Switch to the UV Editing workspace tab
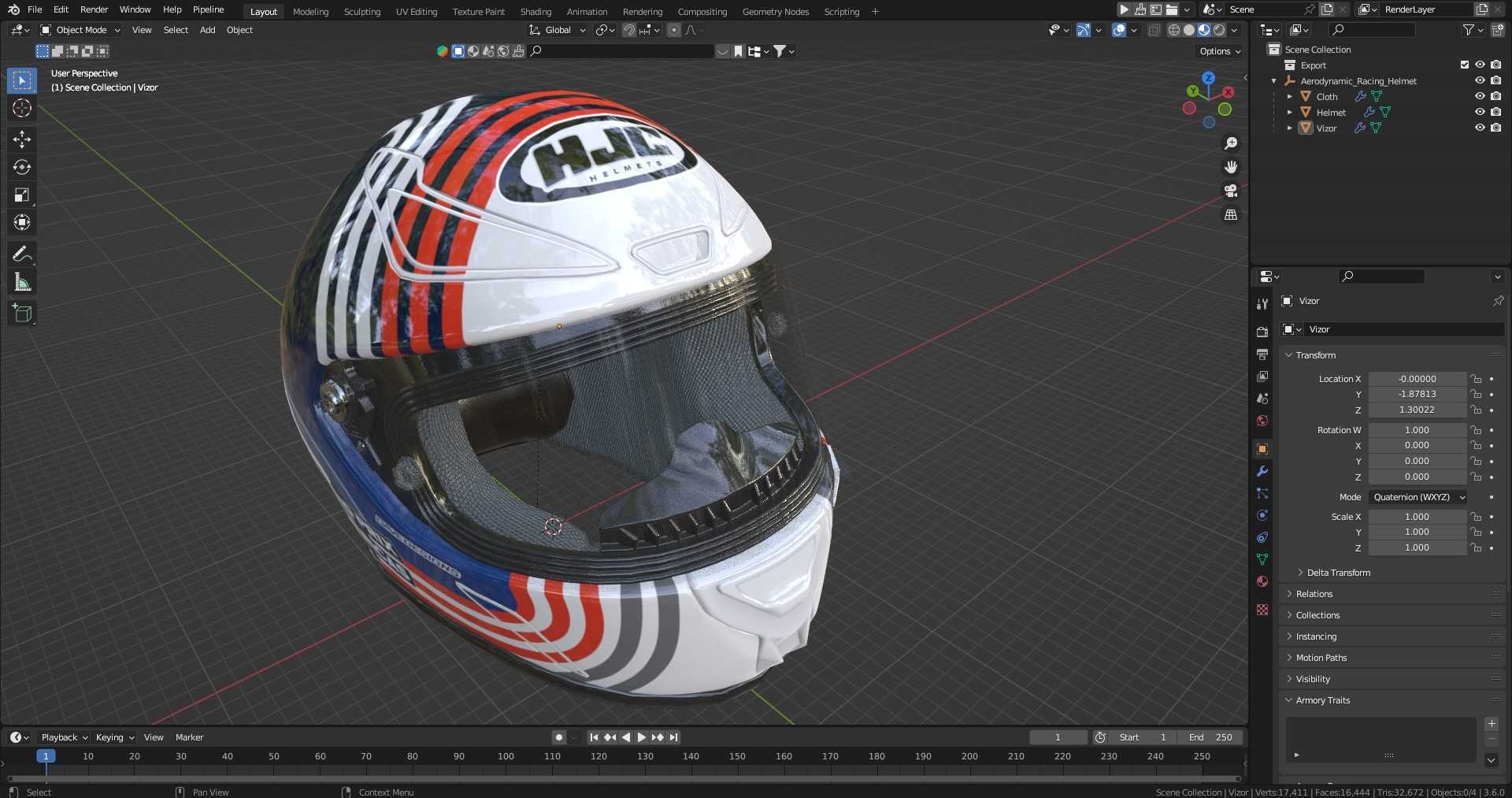This screenshot has height=798, width=1512. (x=416, y=12)
